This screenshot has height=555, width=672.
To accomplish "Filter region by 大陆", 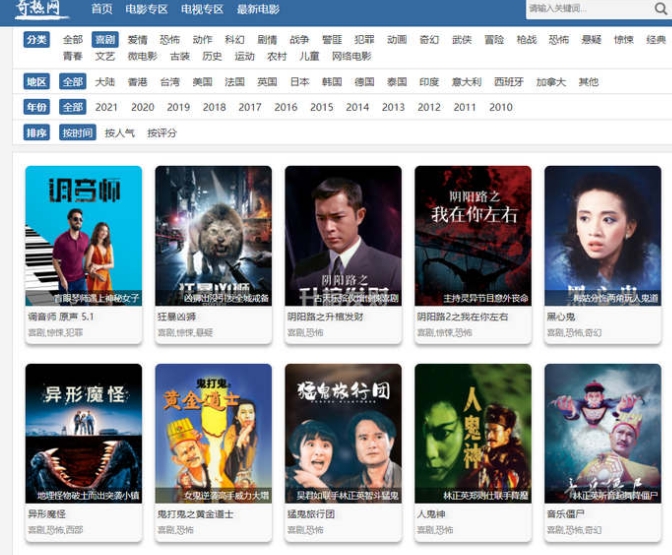I will pyautogui.click(x=105, y=81).
